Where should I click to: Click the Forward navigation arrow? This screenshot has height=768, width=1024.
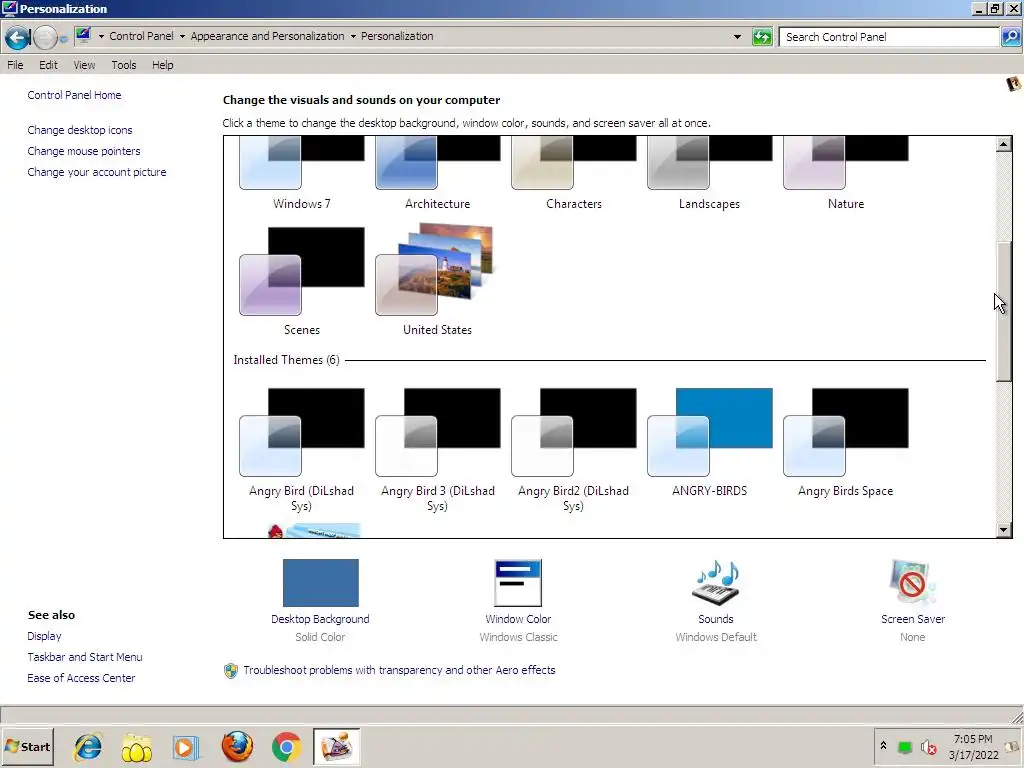pyautogui.click(x=44, y=37)
